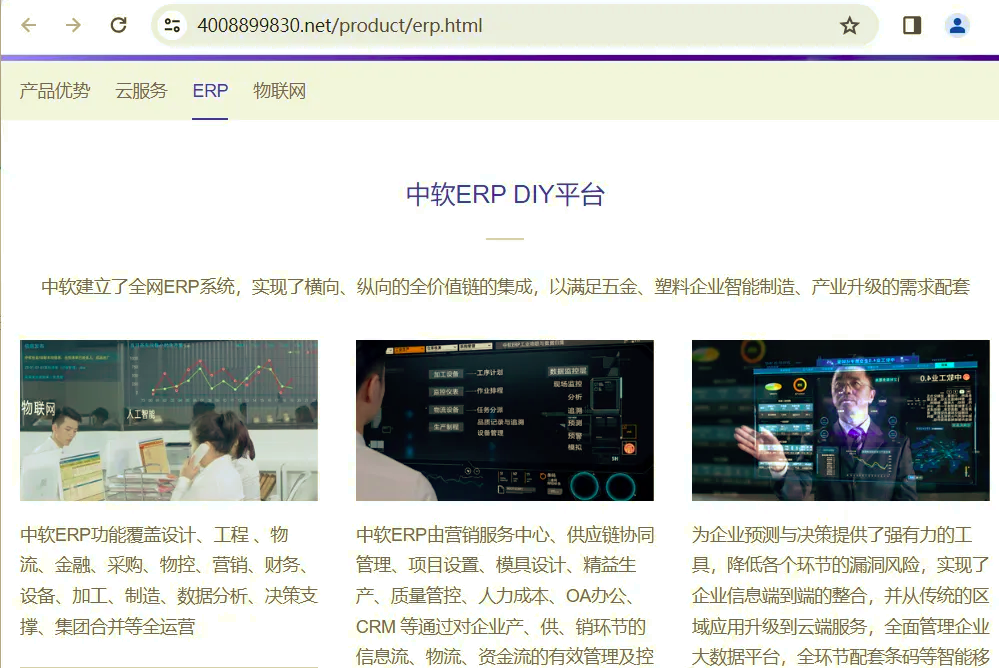View the holographic dashboard businessman image

point(840,420)
